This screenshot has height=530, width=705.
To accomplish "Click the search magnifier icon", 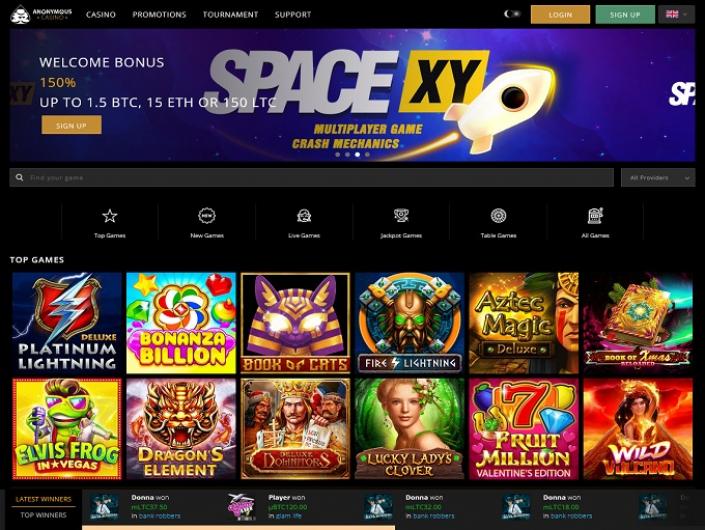I will click(x=19, y=178).
